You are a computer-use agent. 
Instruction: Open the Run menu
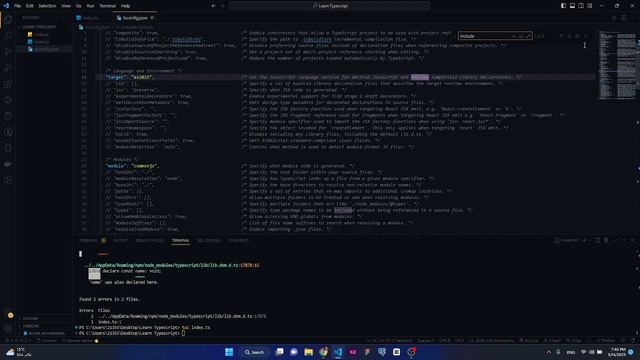tap(90, 6)
